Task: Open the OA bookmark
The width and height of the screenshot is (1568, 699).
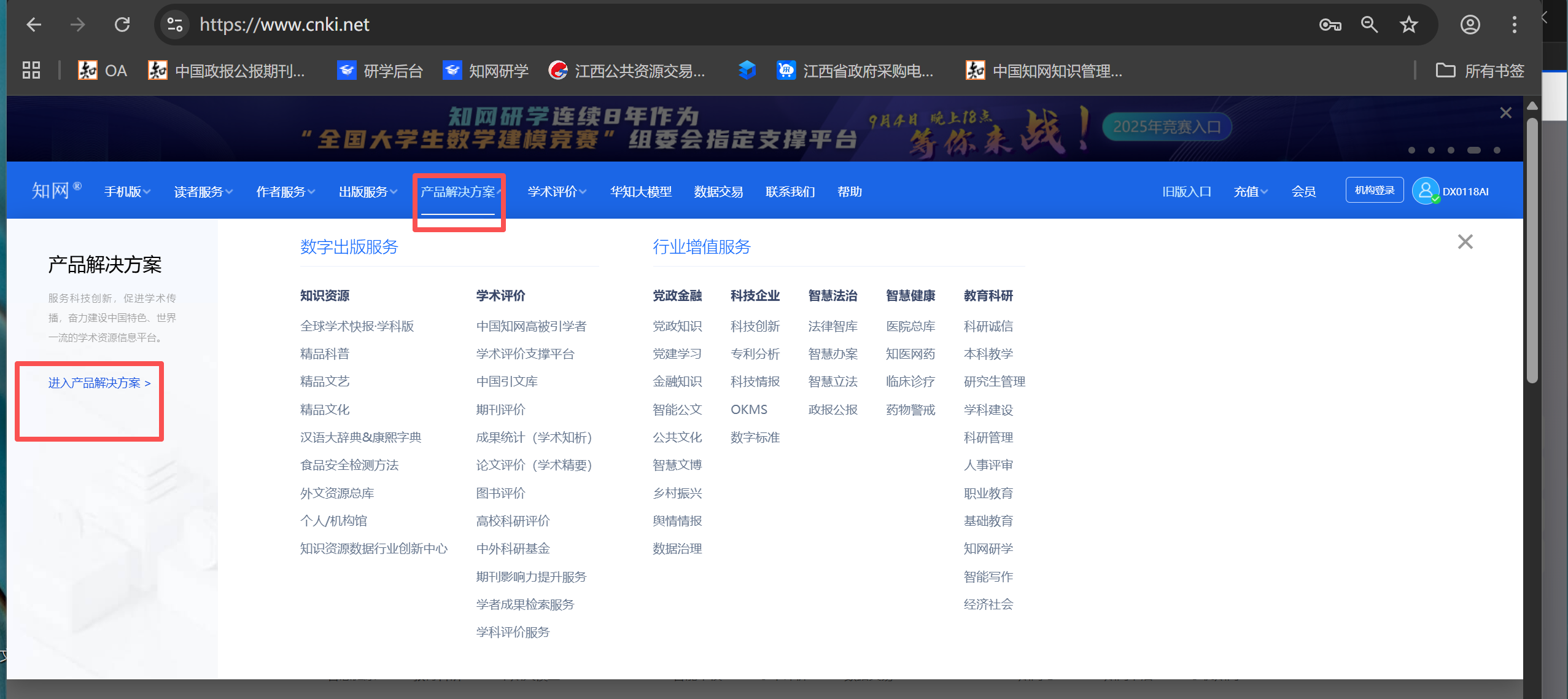Action: (x=103, y=71)
